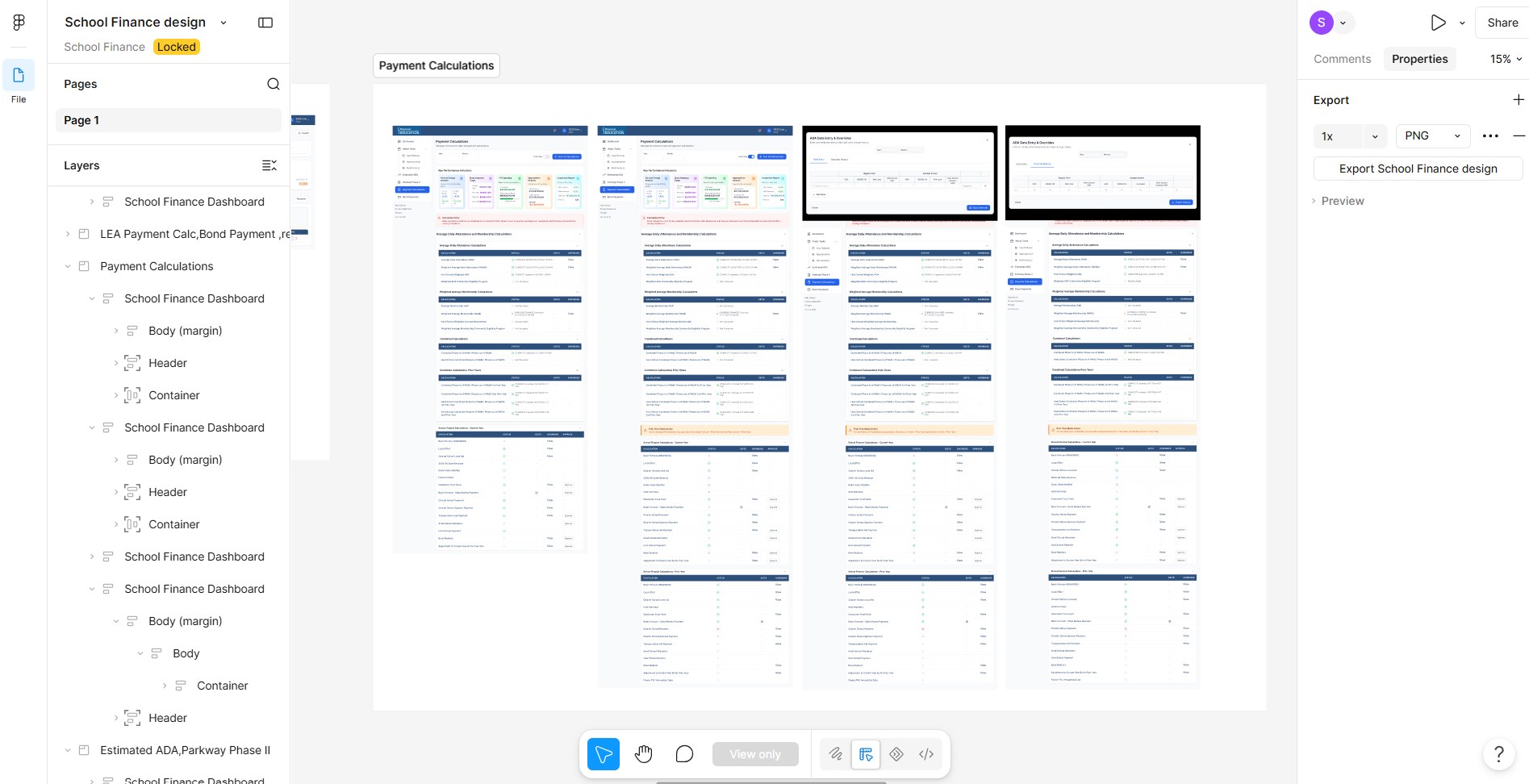The height and width of the screenshot is (784, 1529).
Task: Collapse the Estimated ADA,Parkway Phase II group
Action: click(68, 750)
